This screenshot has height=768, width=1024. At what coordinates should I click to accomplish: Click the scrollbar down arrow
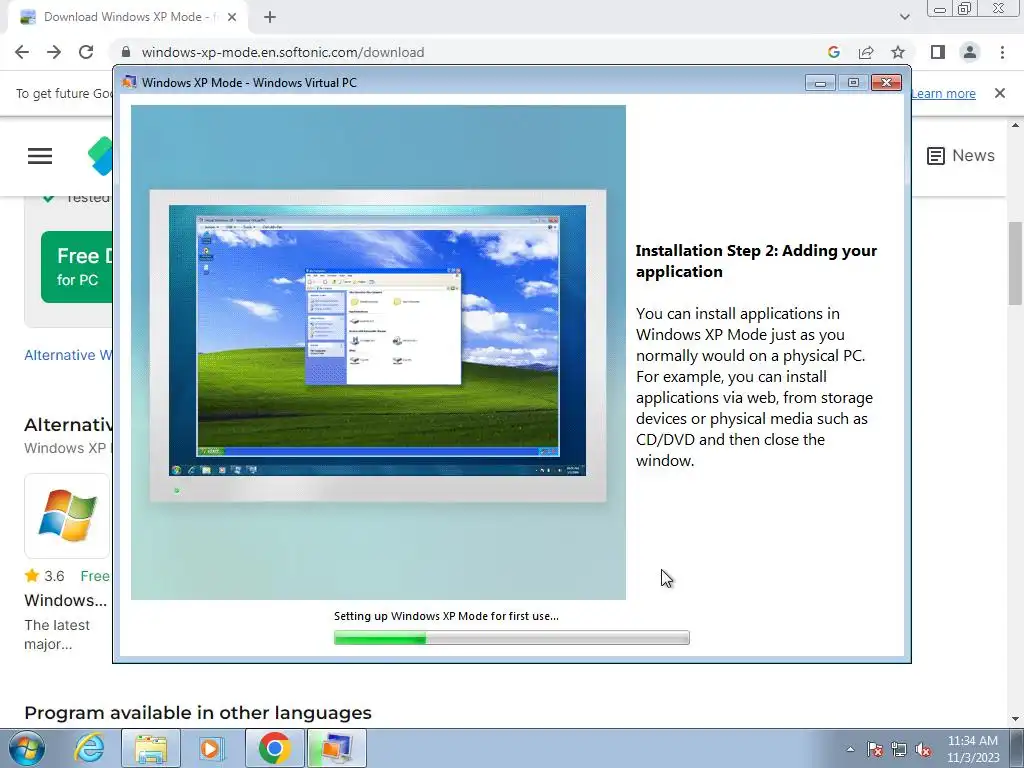point(1015,719)
